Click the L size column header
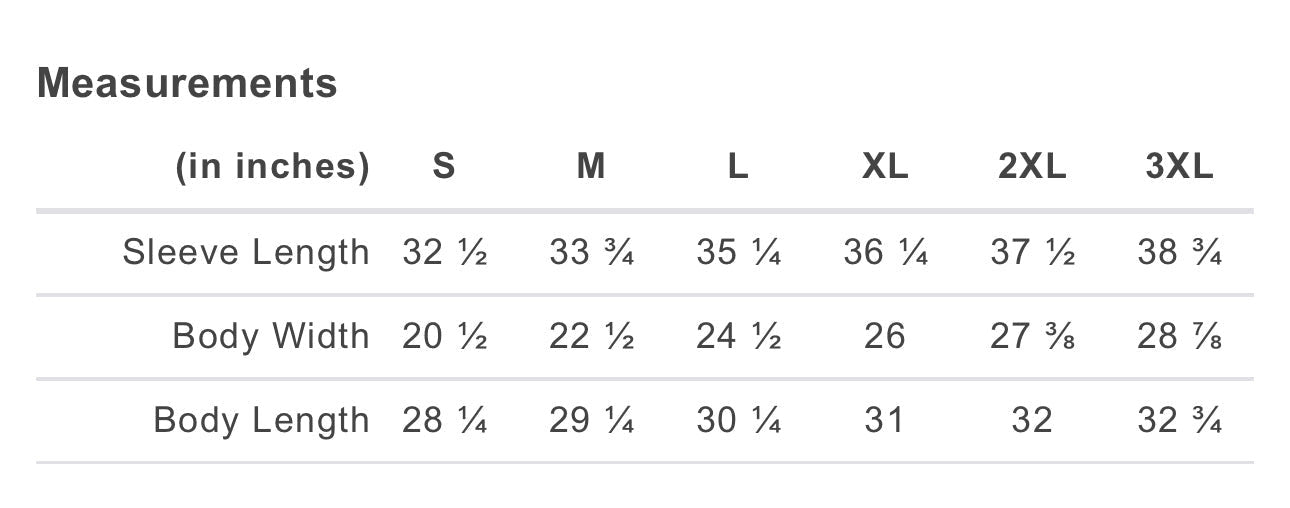 [738, 166]
